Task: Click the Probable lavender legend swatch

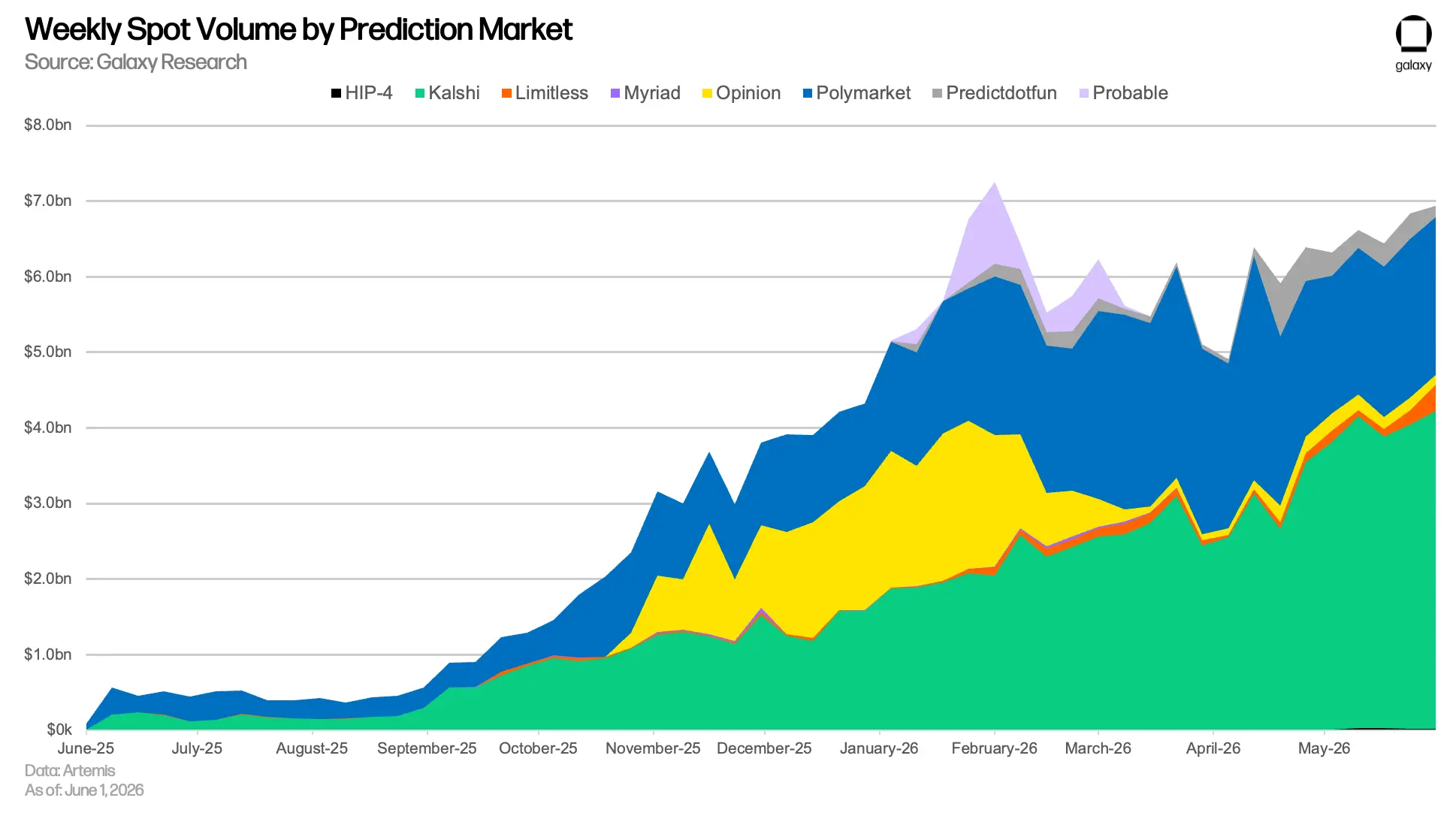Action: tap(1084, 93)
